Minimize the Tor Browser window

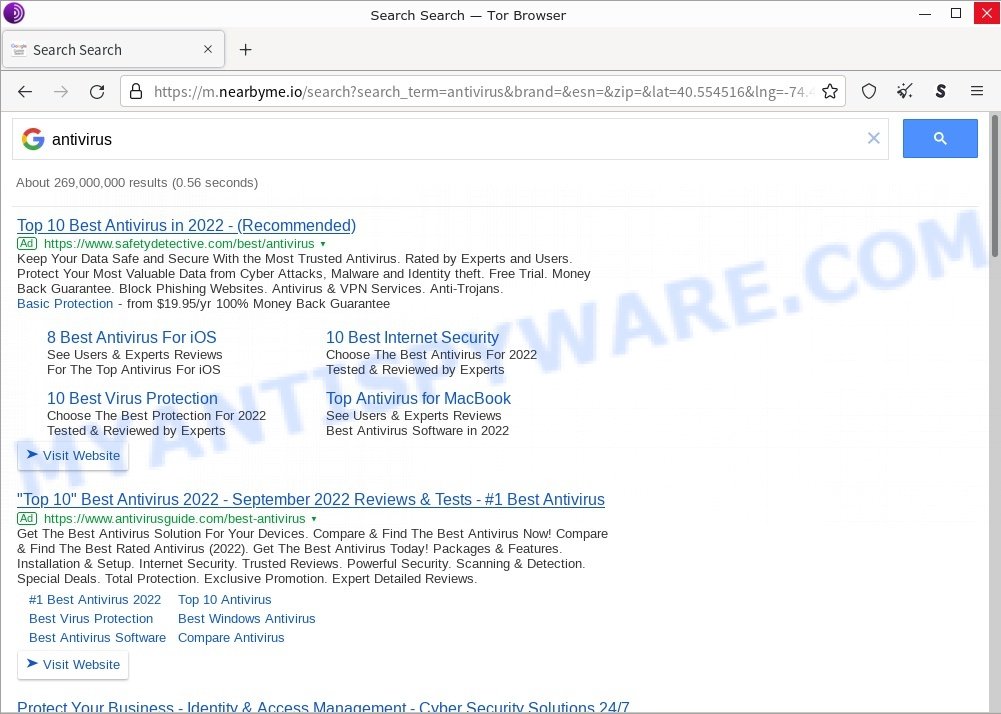coord(924,14)
